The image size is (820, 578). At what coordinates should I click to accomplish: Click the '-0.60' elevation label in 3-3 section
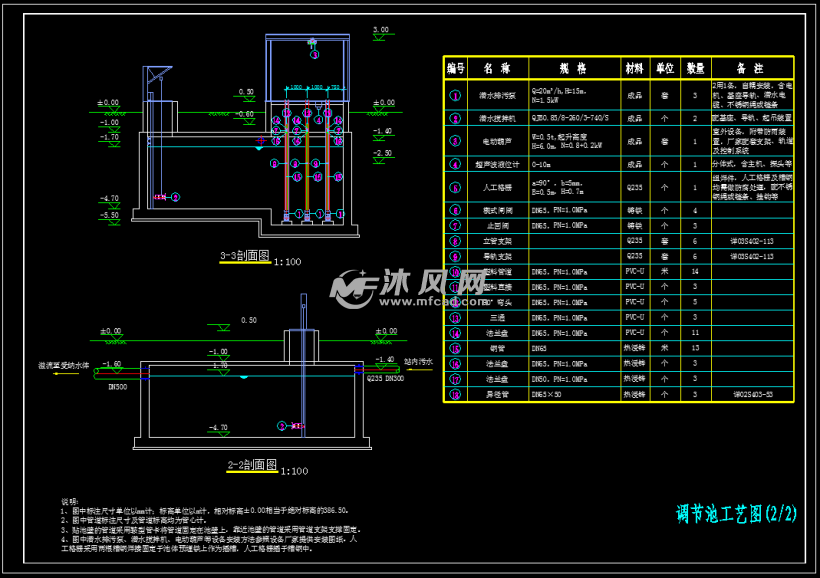(x=244, y=114)
